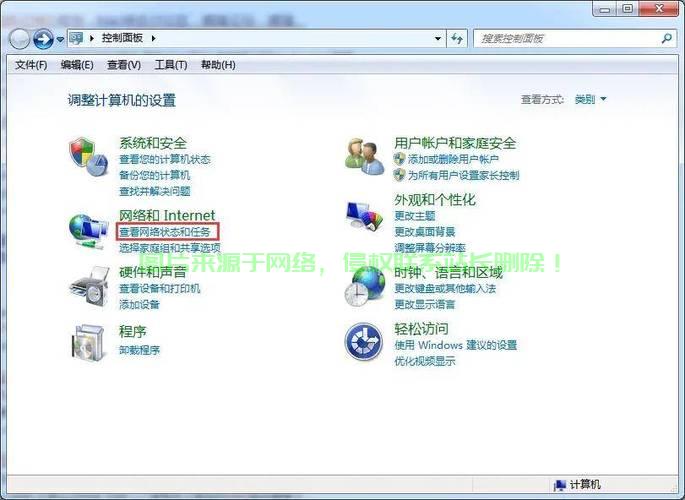Click the Hardware and Sound printer icon
685x500 pixels.
pos(87,287)
